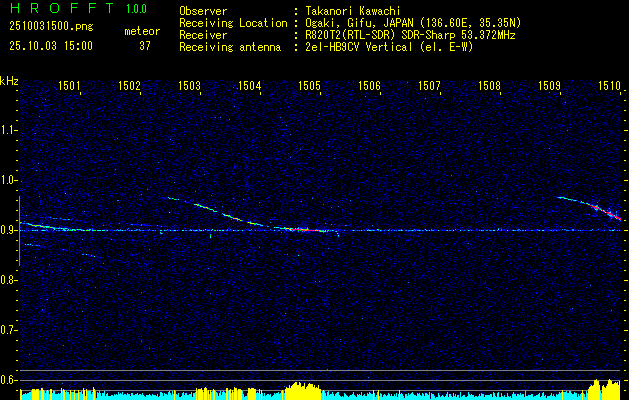This screenshot has width=629, height=400.
Task: Click the 0.9 frequency axis label
Action: (9, 230)
